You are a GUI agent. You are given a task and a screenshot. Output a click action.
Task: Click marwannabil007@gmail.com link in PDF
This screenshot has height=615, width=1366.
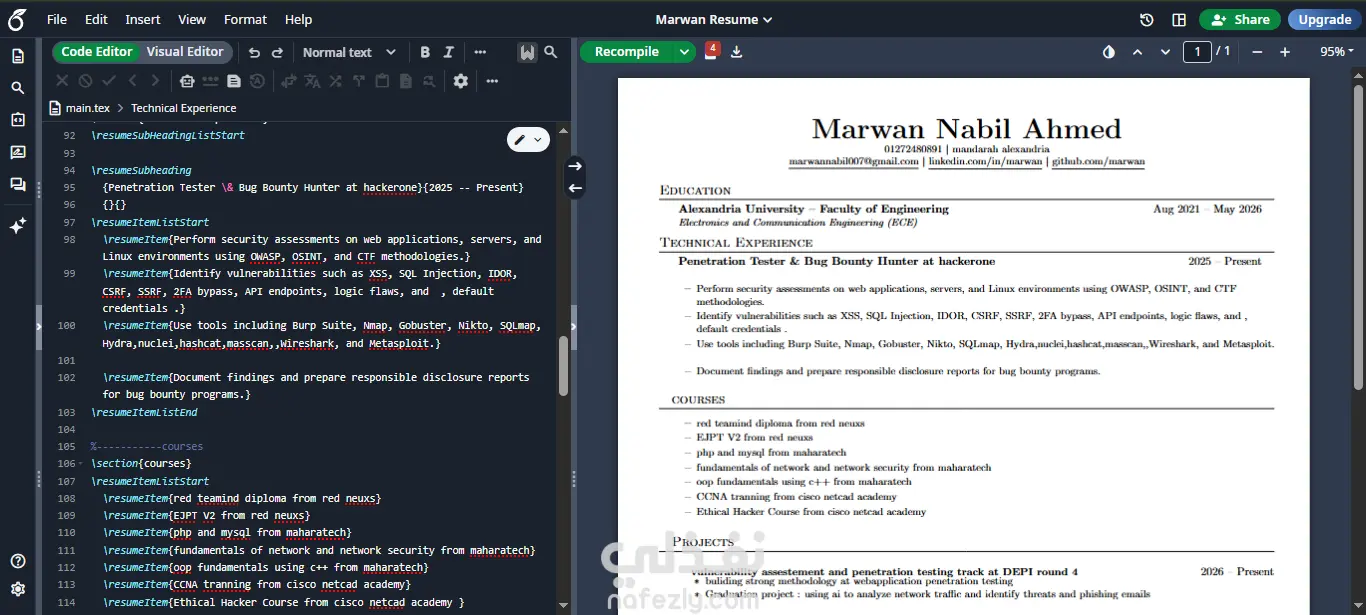click(x=853, y=161)
